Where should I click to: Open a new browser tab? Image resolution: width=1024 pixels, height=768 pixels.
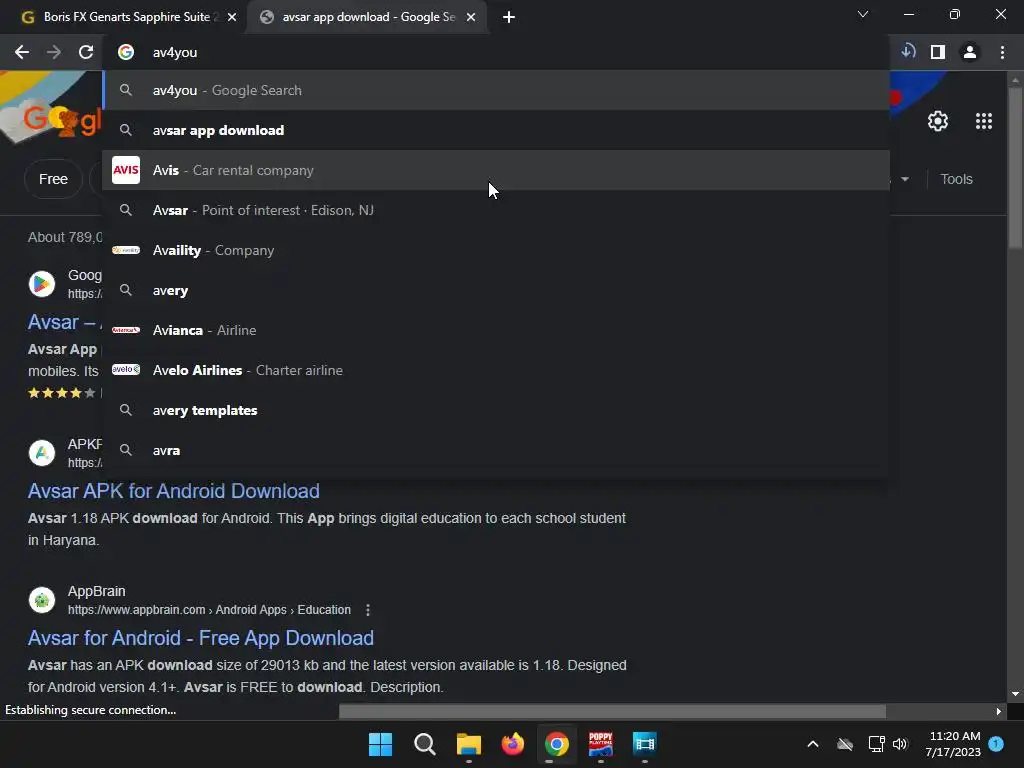point(509,17)
